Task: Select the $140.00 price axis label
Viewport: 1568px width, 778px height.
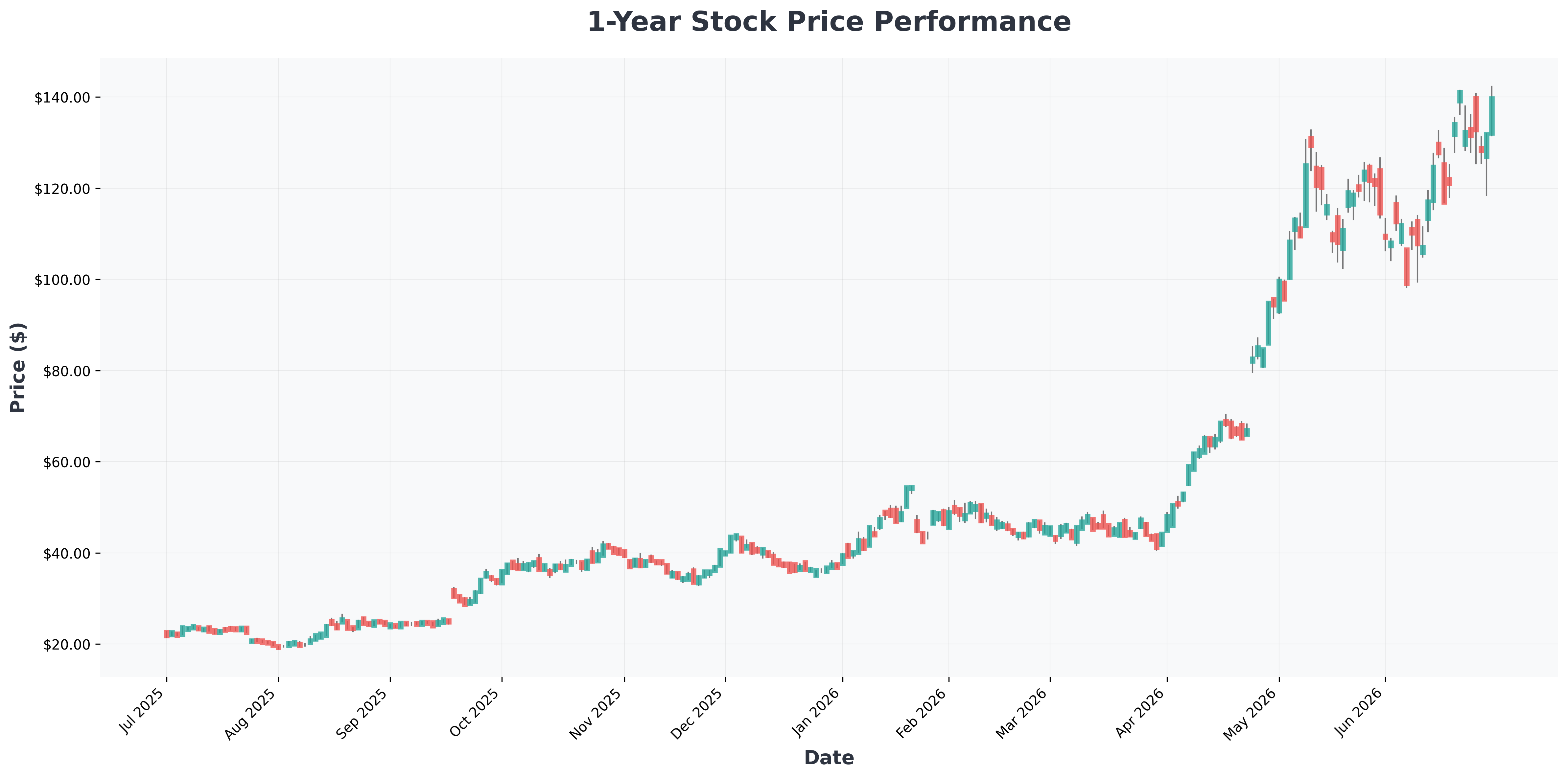Action: [x=62, y=98]
